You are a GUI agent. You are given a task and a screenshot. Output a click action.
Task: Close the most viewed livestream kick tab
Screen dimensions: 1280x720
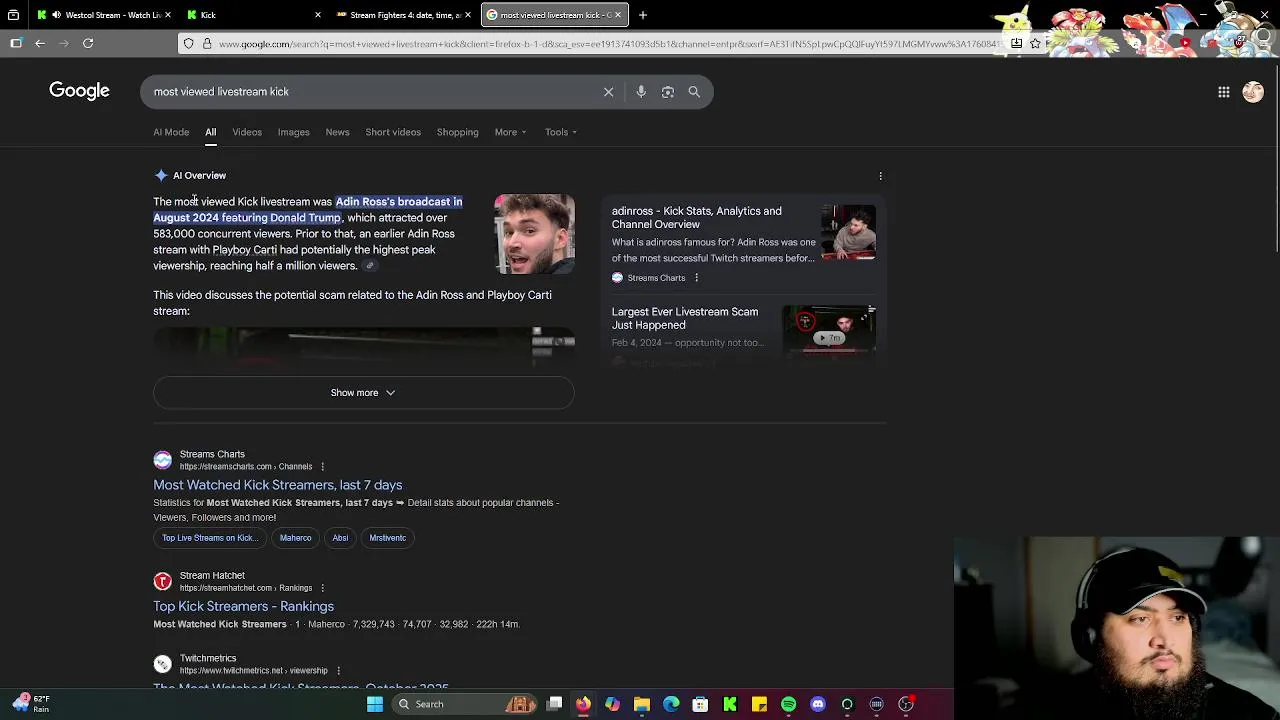(x=618, y=15)
